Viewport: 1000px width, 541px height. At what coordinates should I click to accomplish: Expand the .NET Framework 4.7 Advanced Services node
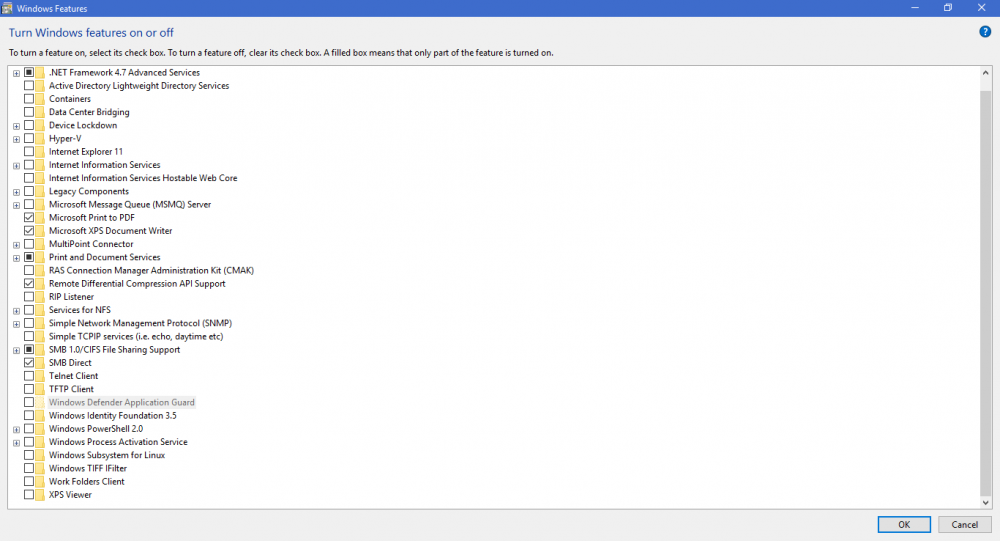click(16, 73)
